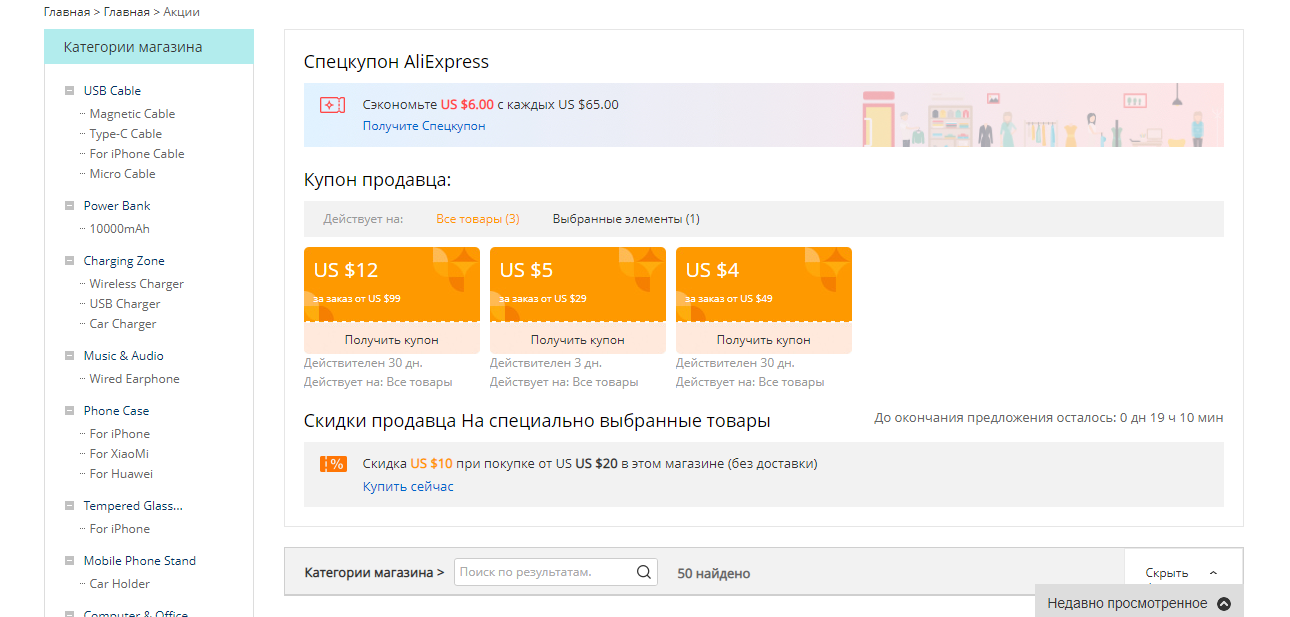Click the AliExpress shopping banner illustration

click(x=1042, y=116)
